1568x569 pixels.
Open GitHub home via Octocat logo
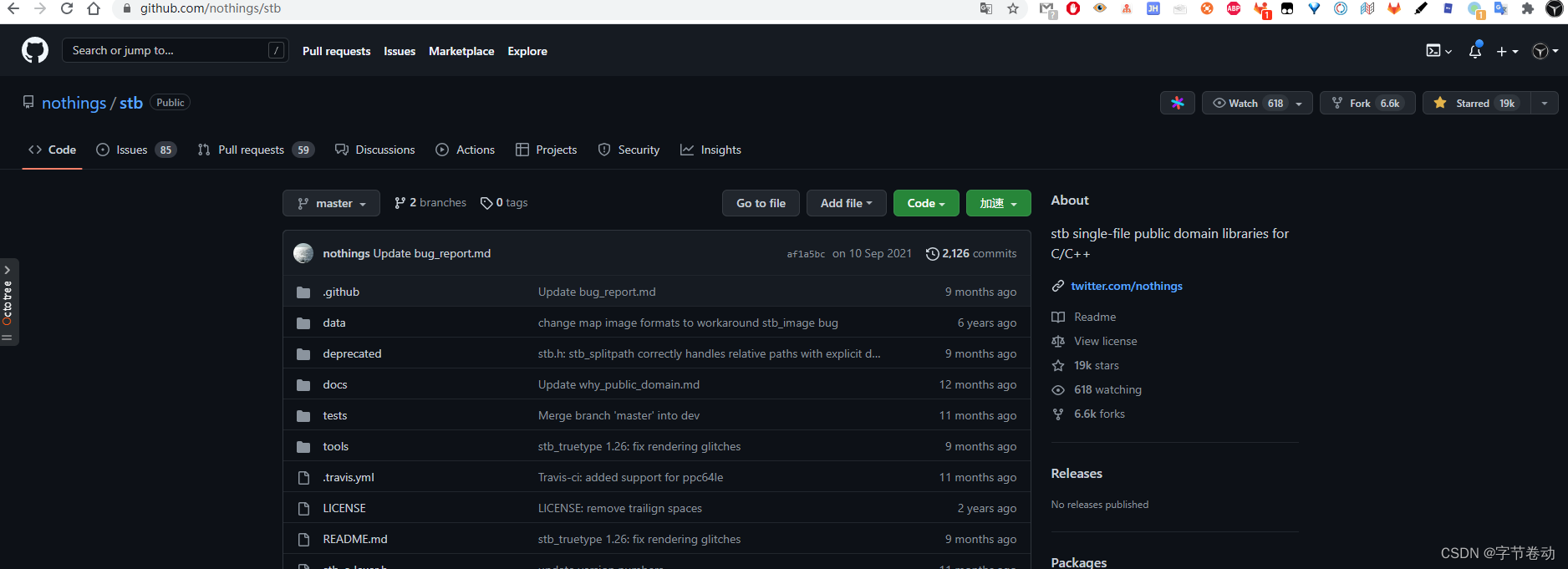pos(35,51)
